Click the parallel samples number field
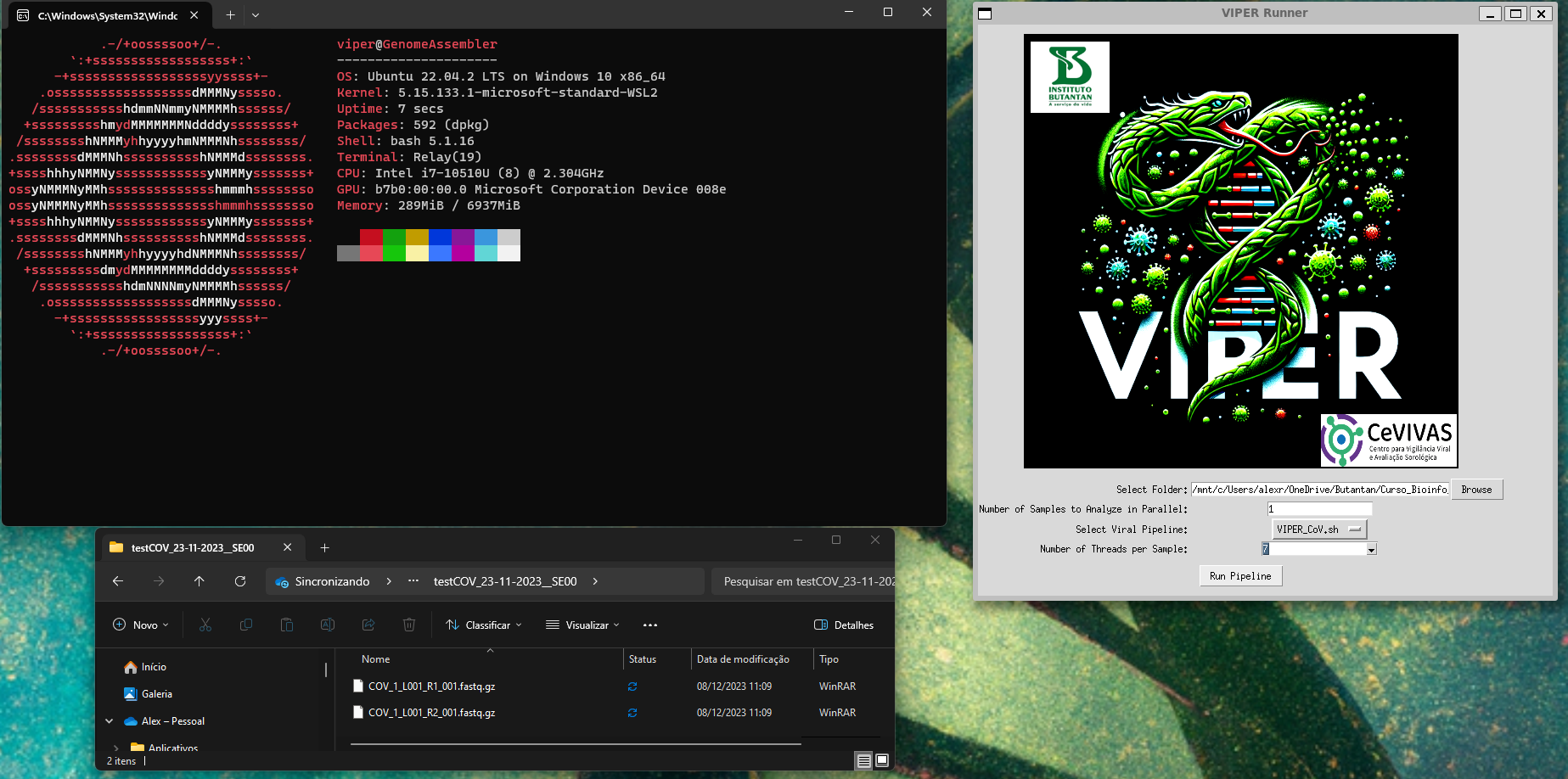Screen dimensions: 1568x779 [1319, 509]
